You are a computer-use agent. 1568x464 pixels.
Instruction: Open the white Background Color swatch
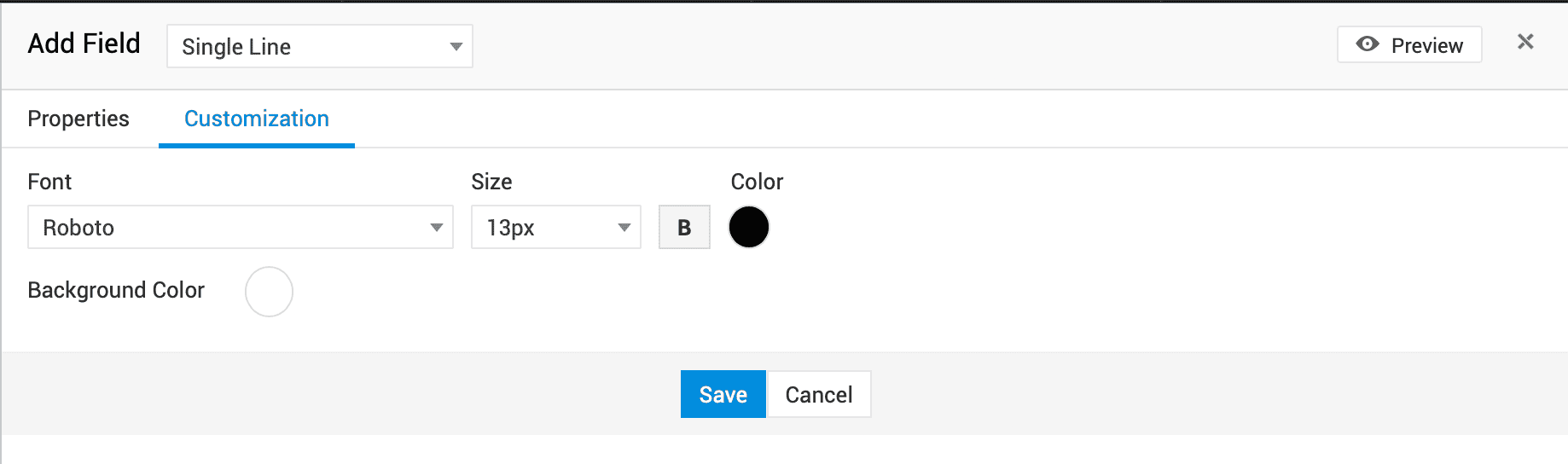click(x=269, y=292)
